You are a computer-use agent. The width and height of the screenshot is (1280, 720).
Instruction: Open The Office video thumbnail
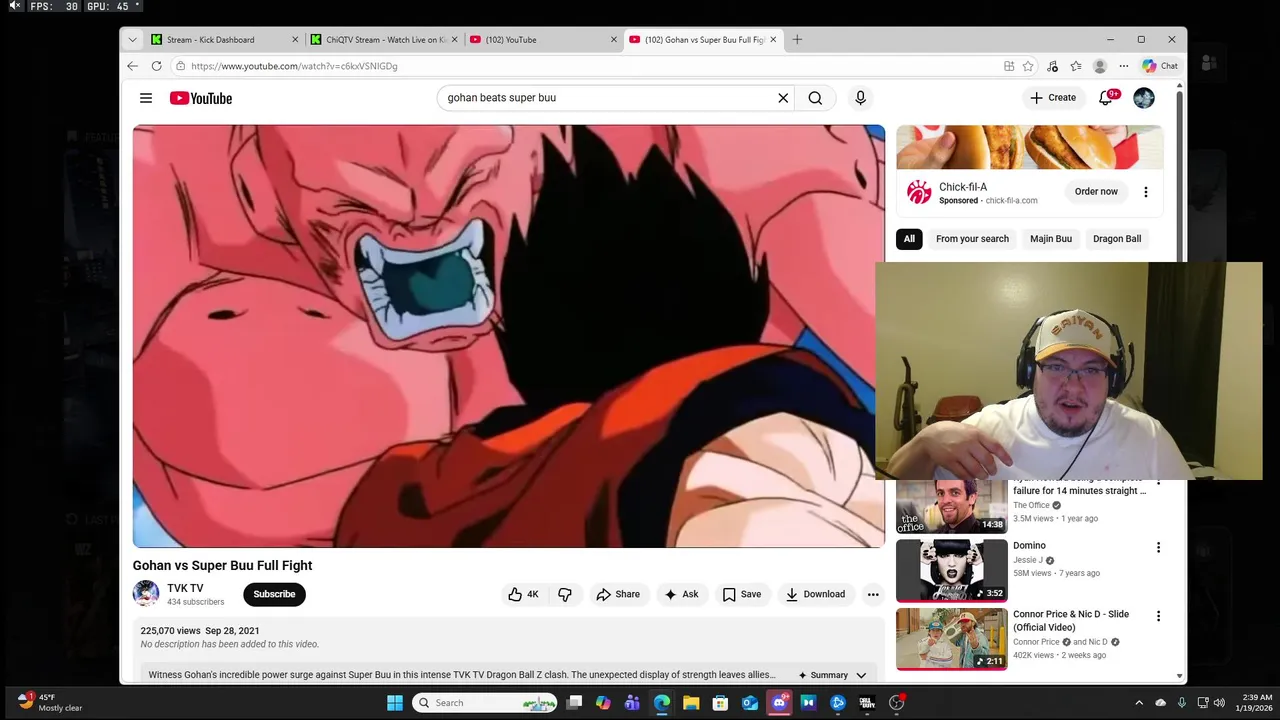click(952, 506)
